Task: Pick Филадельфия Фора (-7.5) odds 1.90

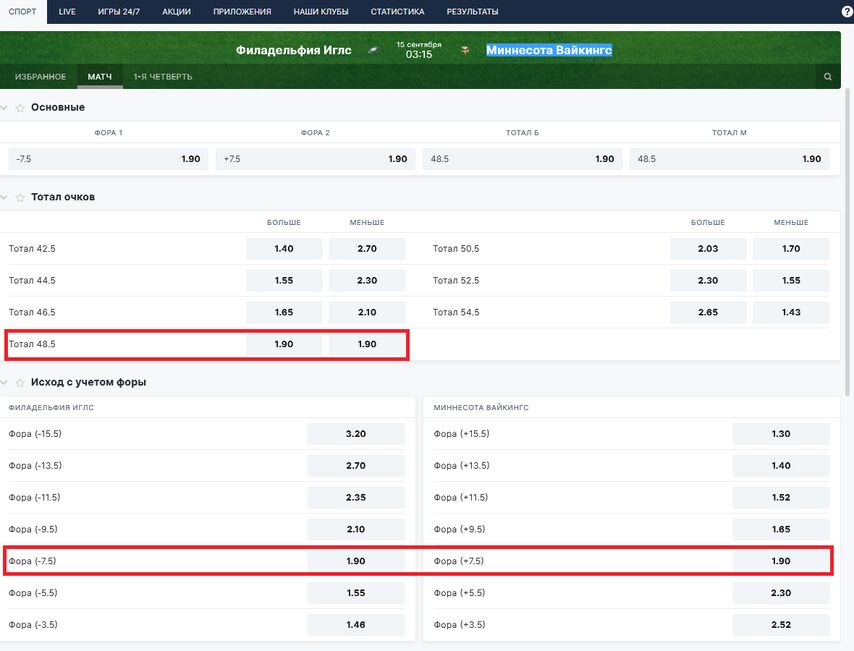Action: tap(356, 561)
